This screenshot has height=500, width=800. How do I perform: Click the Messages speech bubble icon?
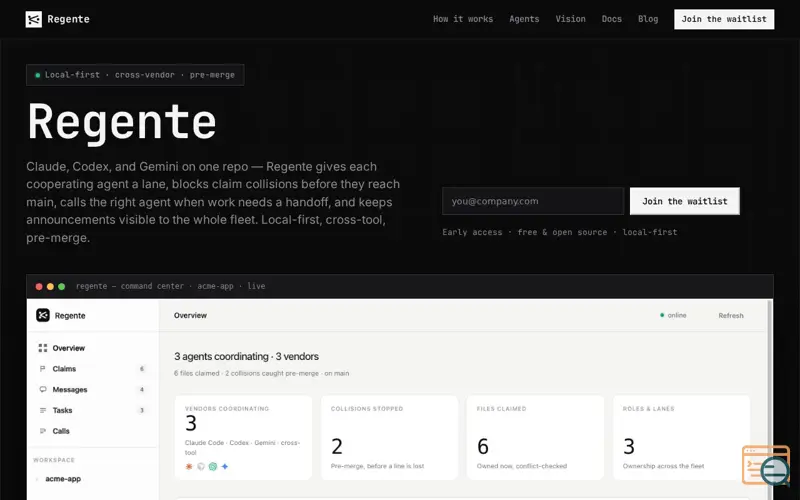pos(43,389)
